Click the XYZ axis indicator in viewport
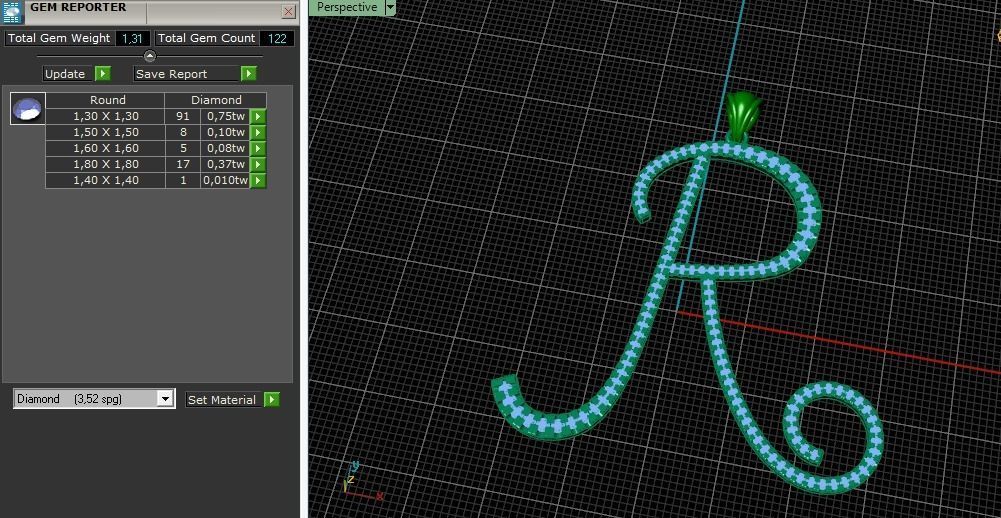 click(362, 481)
